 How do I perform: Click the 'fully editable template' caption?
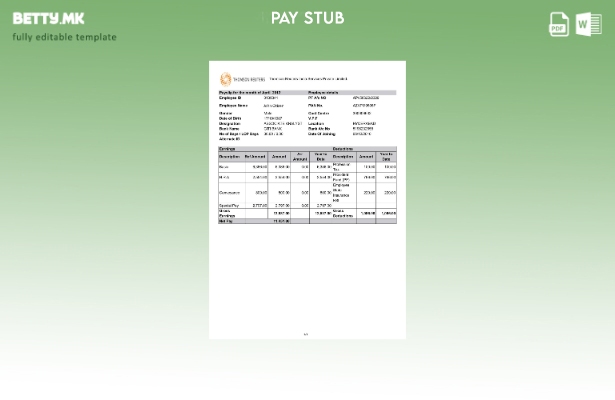coord(64,37)
